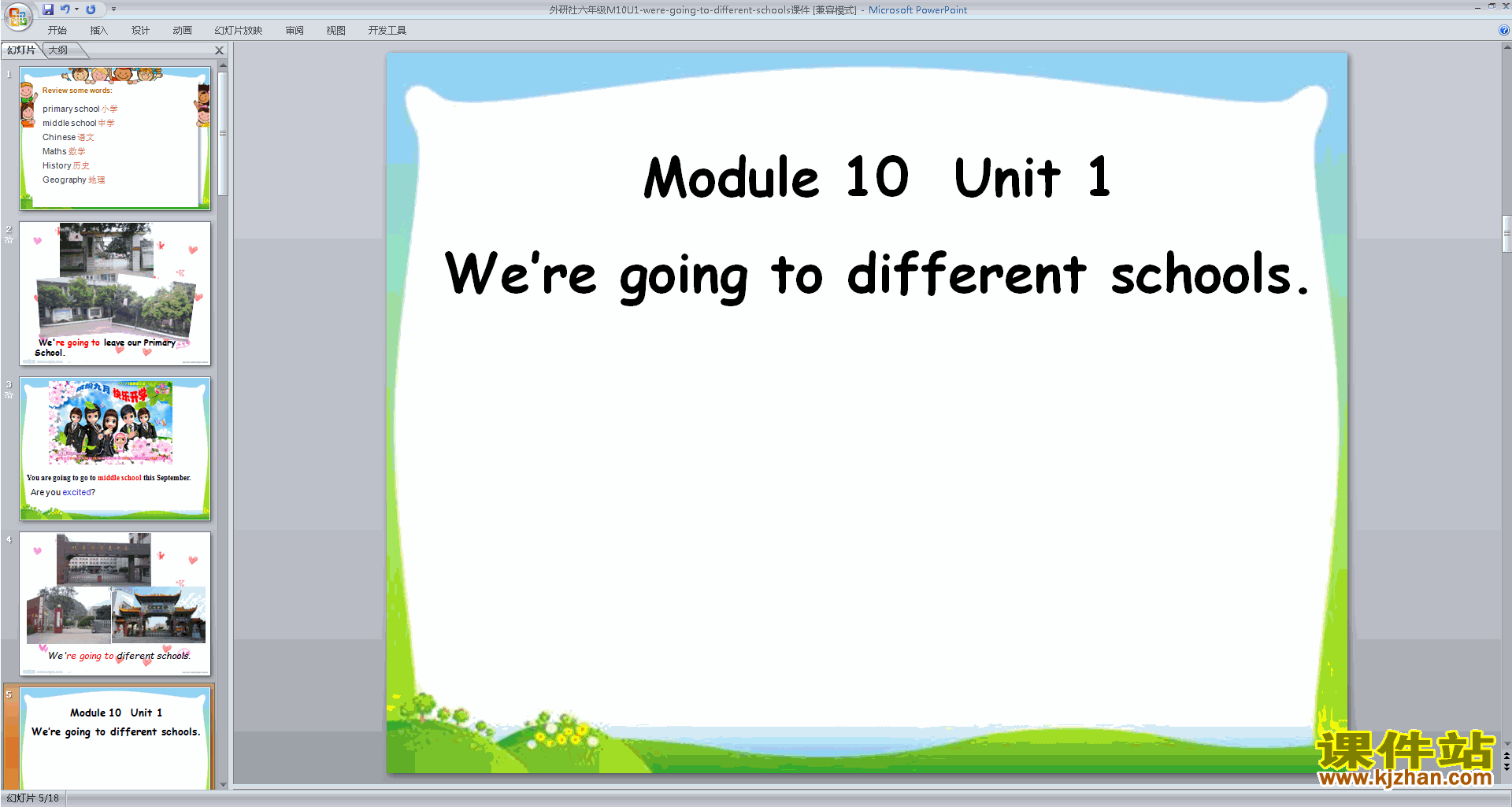Click animation star icon beside slide 3
1512x807 pixels.
[x=9, y=394]
